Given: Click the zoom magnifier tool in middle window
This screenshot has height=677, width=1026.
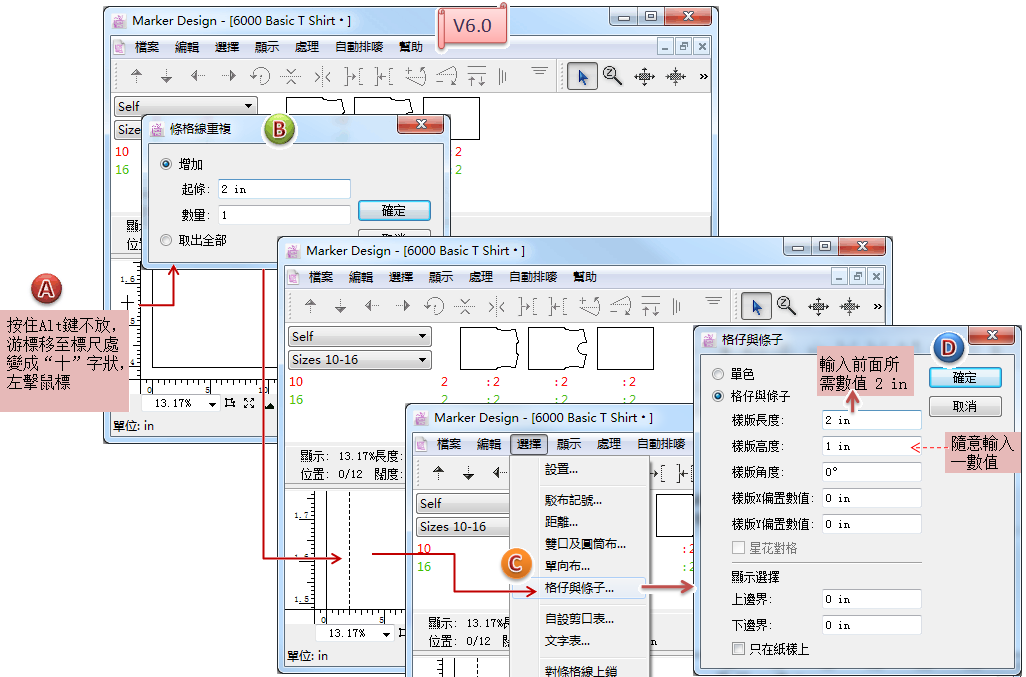Looking at the screenshot, I should coord(786,306).
